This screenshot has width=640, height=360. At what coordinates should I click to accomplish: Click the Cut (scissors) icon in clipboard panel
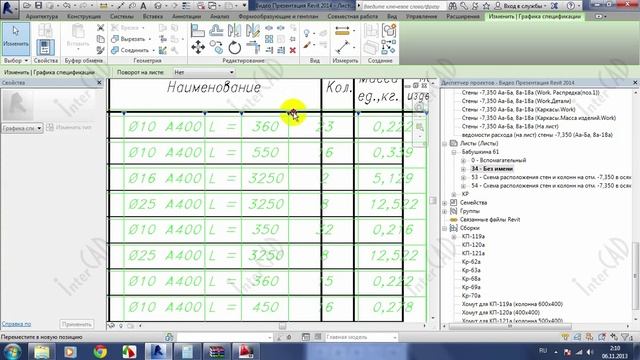100,28
